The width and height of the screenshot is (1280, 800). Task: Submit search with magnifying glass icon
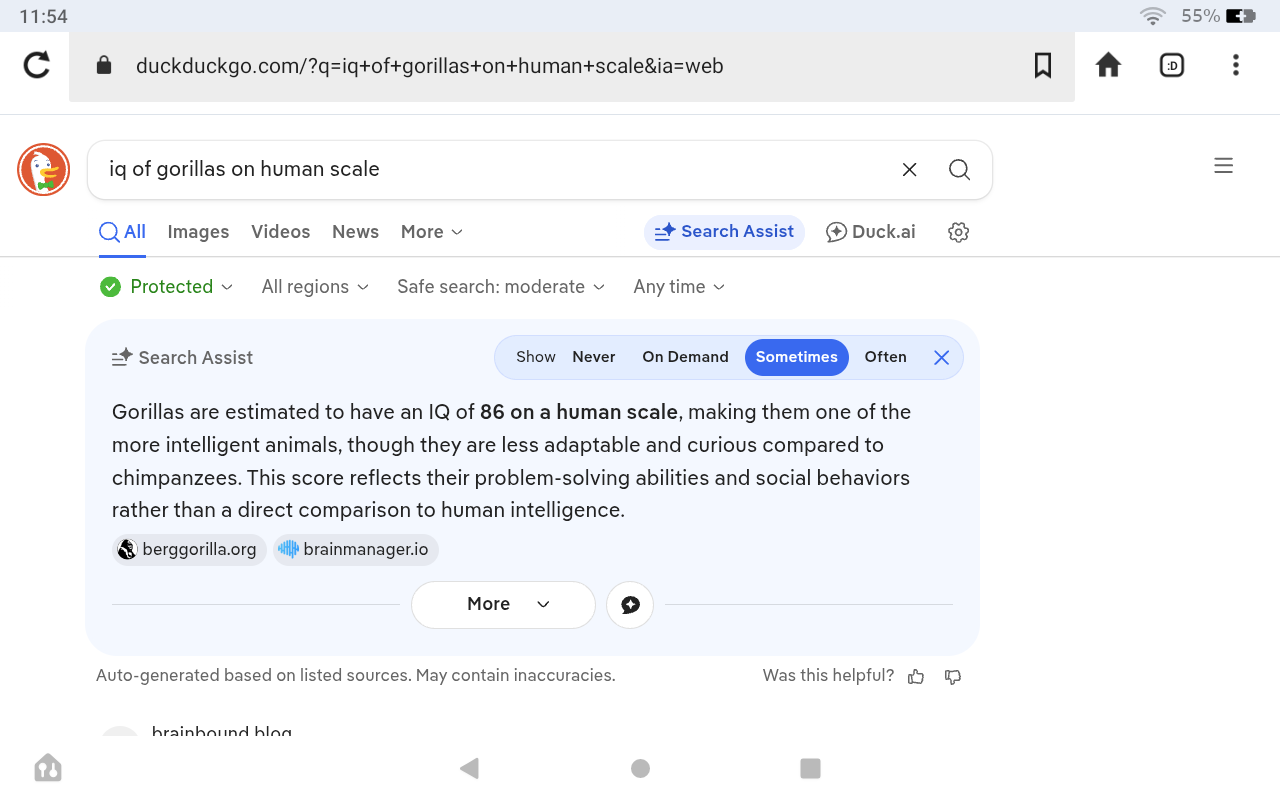pyautogui.click(x=959, y=169)
